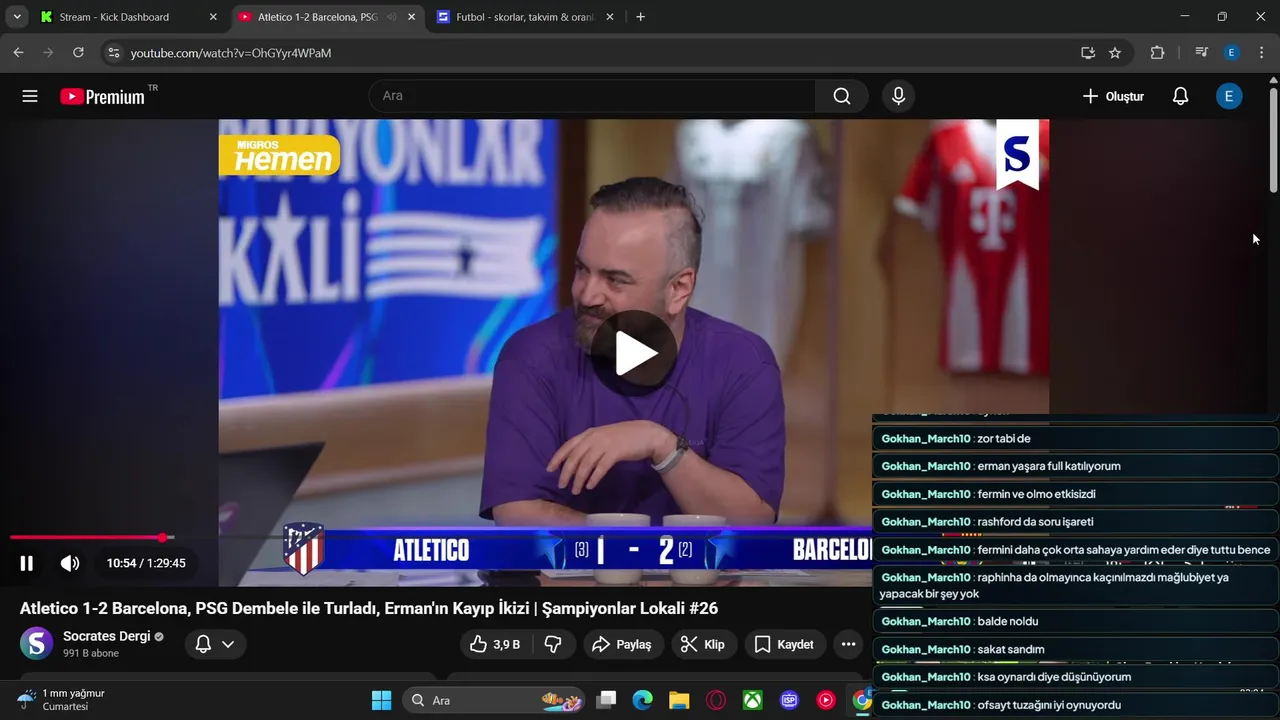This screenshot has height=720, width=1280.
Task: Open the tab search dropdown arrow
Action: point(17,17)
